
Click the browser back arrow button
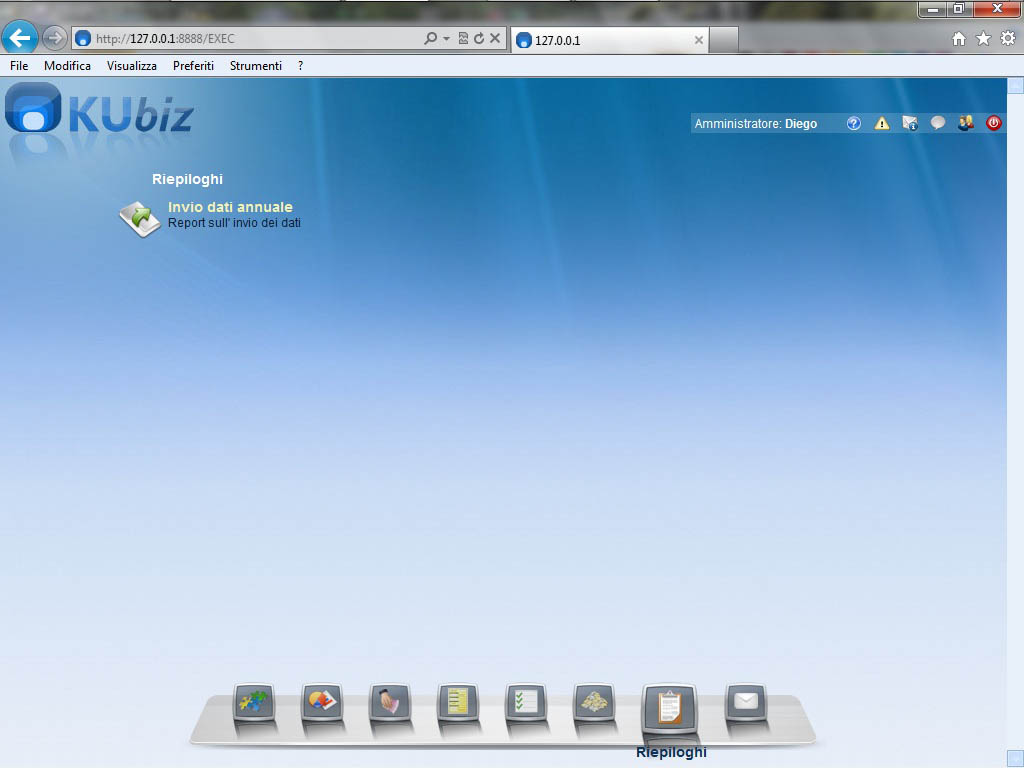[20, 38]
